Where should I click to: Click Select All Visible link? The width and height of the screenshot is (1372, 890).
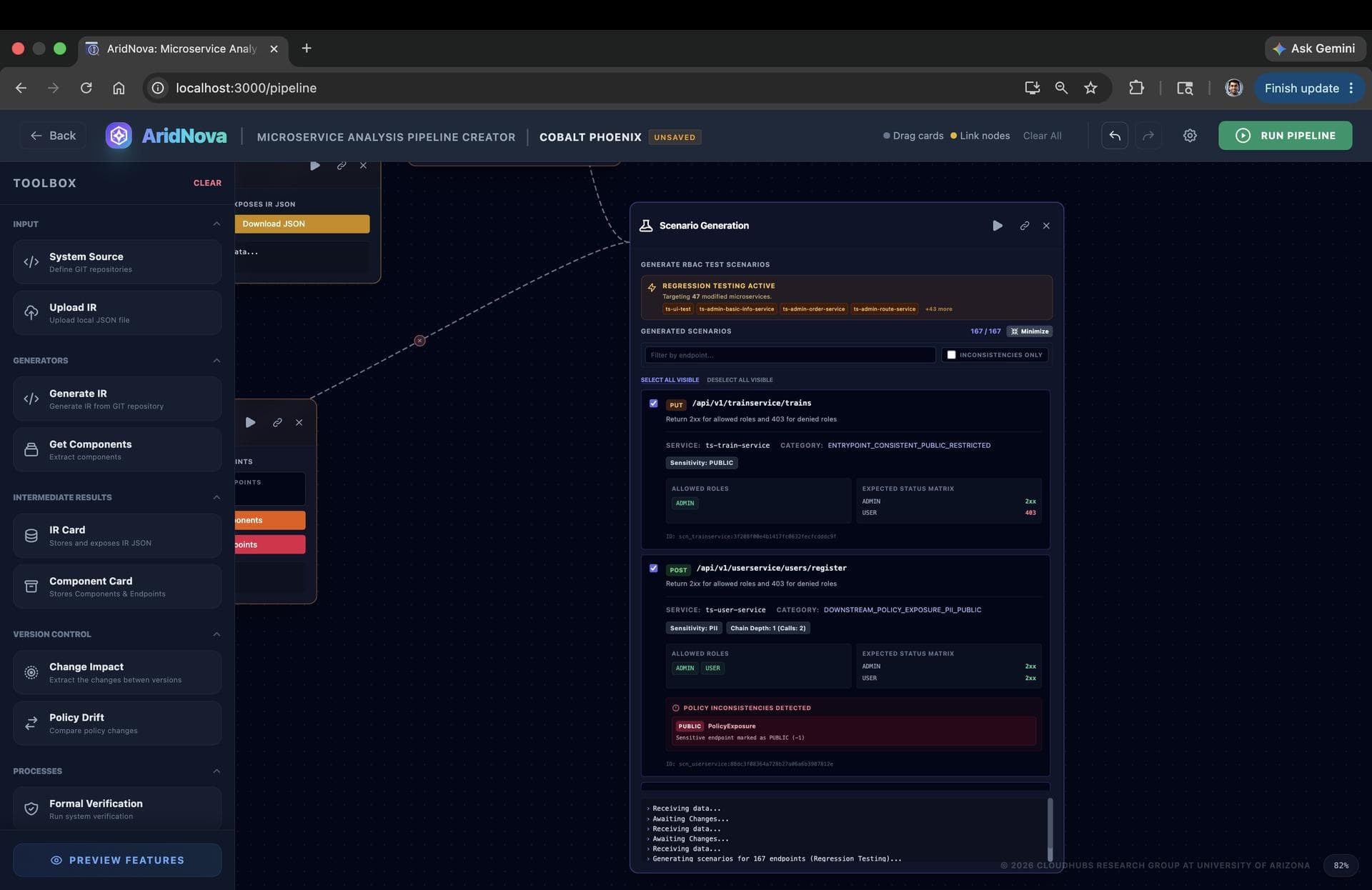(x=670, y=380)
